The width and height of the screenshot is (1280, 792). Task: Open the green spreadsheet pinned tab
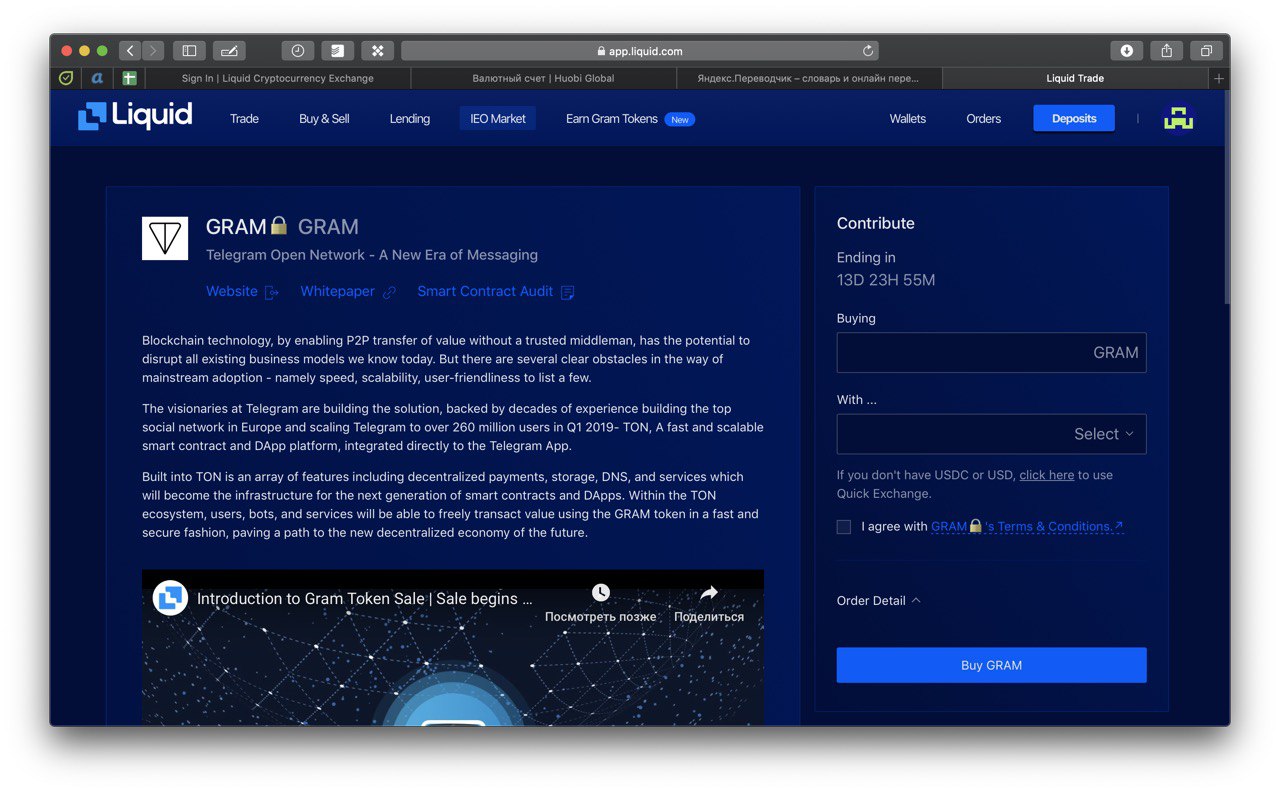point(129,78)
